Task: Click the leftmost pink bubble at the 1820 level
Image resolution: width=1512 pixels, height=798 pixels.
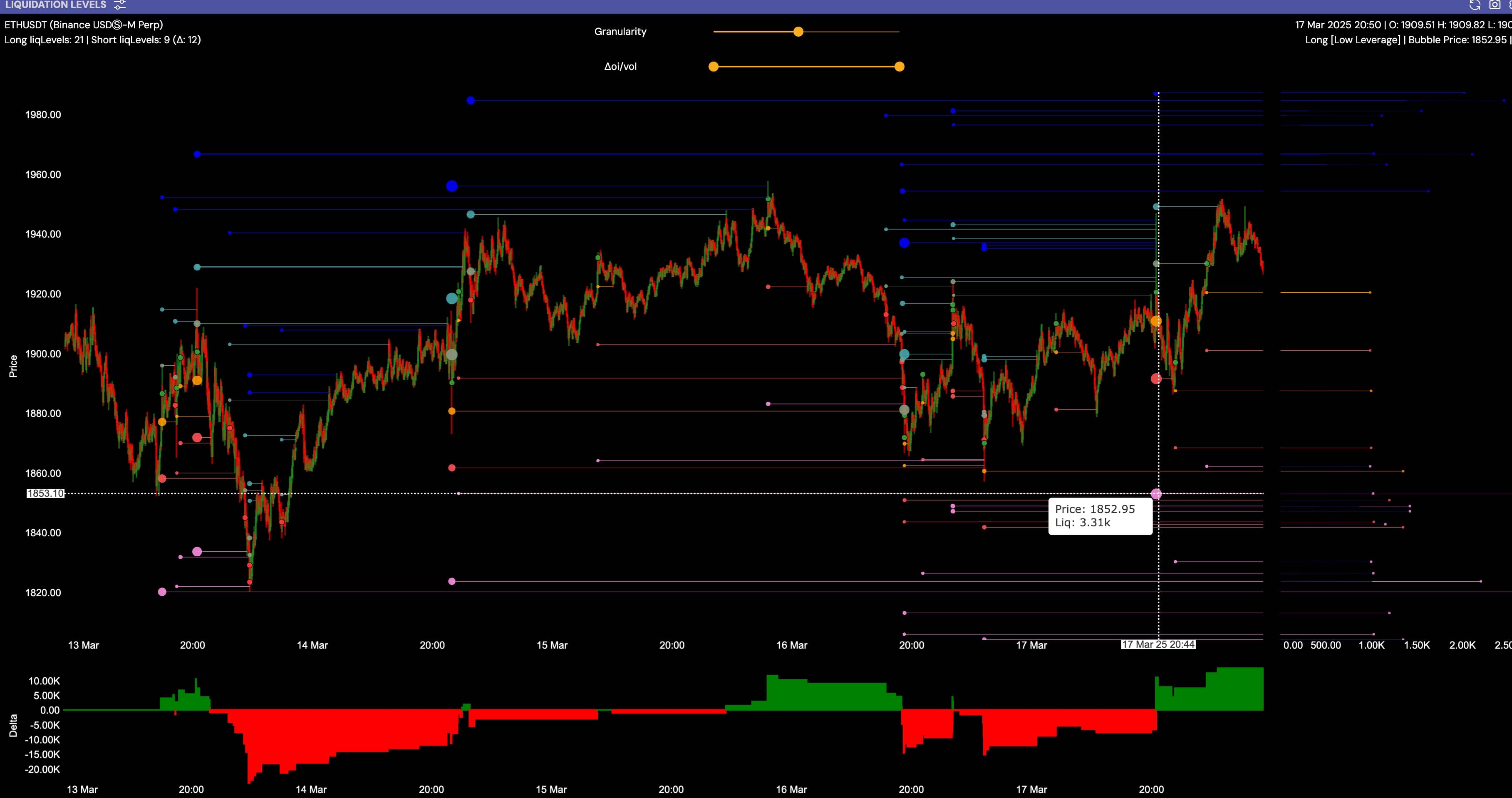Action: (162, 592)
